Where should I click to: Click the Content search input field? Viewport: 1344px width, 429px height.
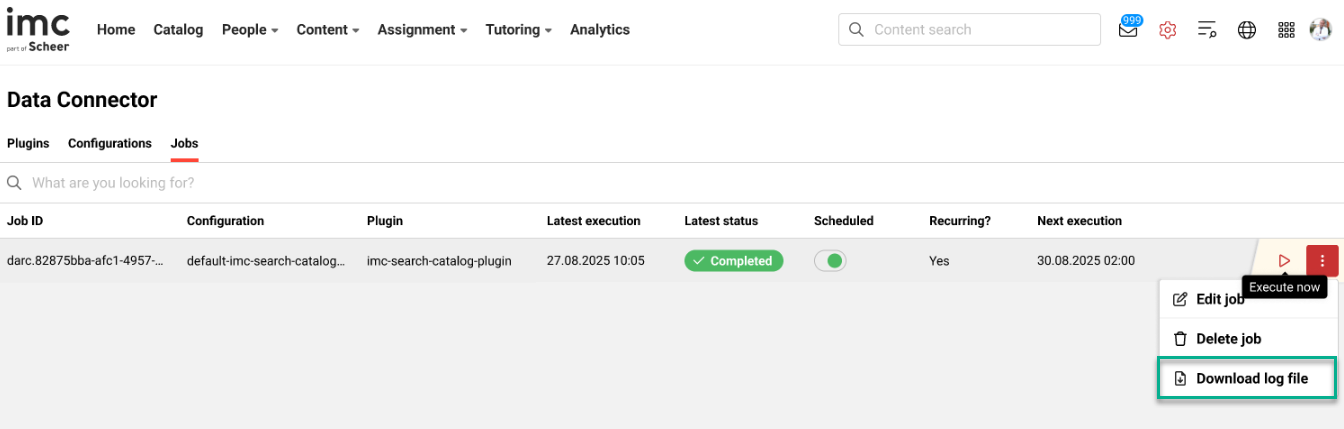pos(969,30)
